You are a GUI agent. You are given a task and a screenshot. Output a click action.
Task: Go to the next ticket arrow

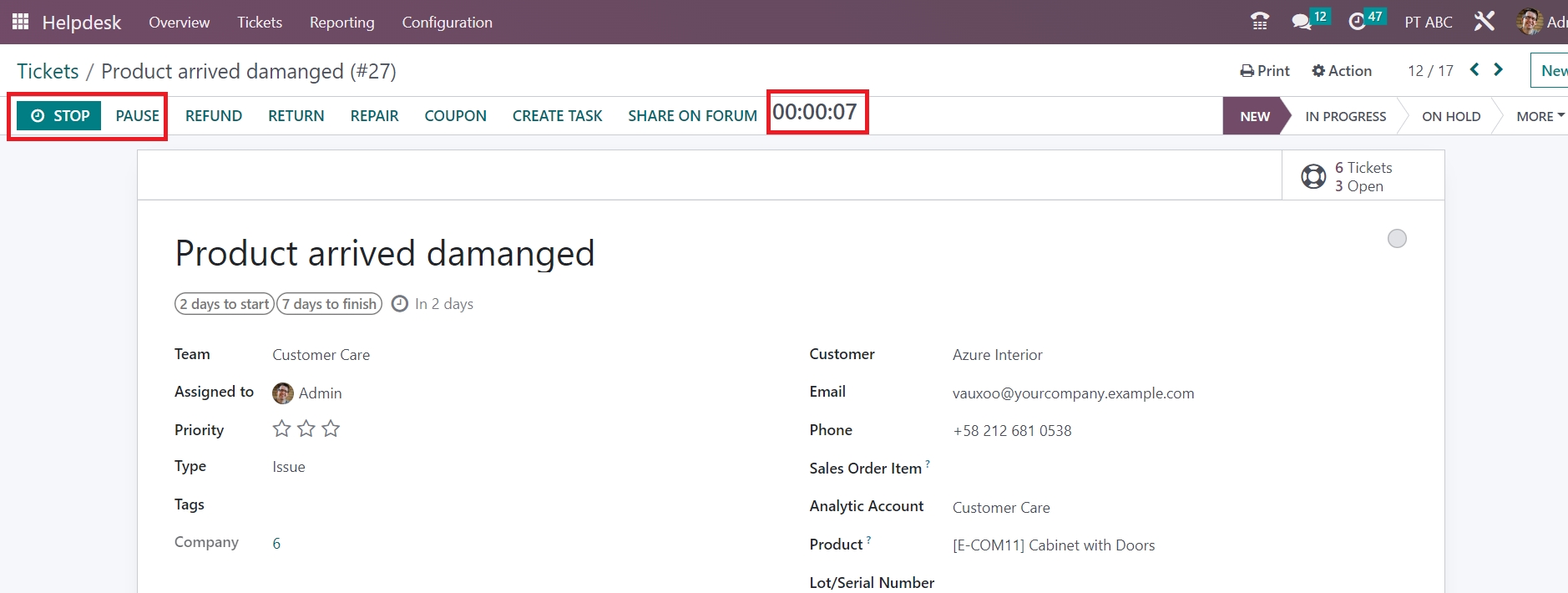(1499, 70)
